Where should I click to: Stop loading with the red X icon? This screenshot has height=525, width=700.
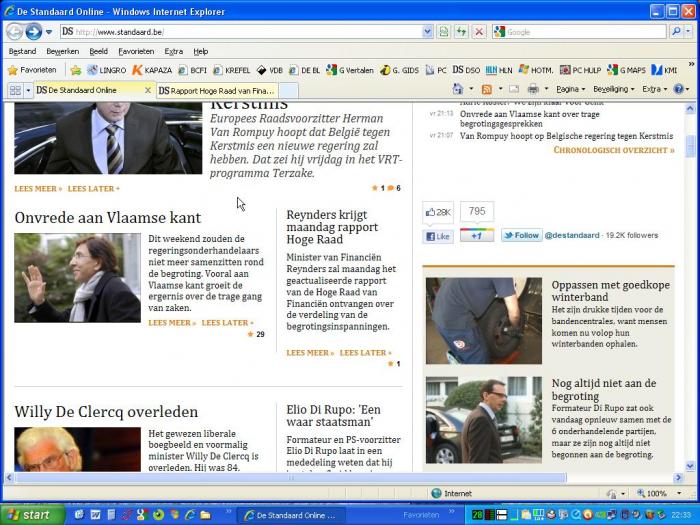click(x=479, y=32)
